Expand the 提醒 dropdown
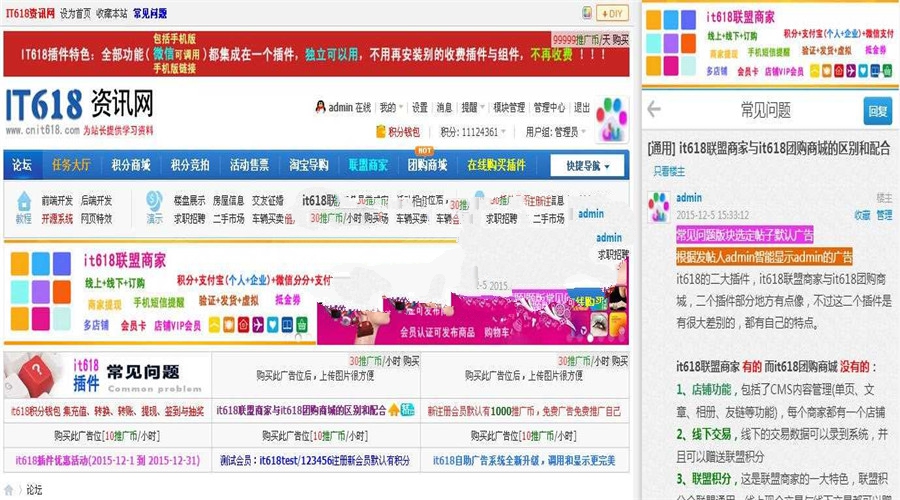Image resolution: width=900 pixels, height=500 pixels. pyautogui.click(x=472, y=107)
